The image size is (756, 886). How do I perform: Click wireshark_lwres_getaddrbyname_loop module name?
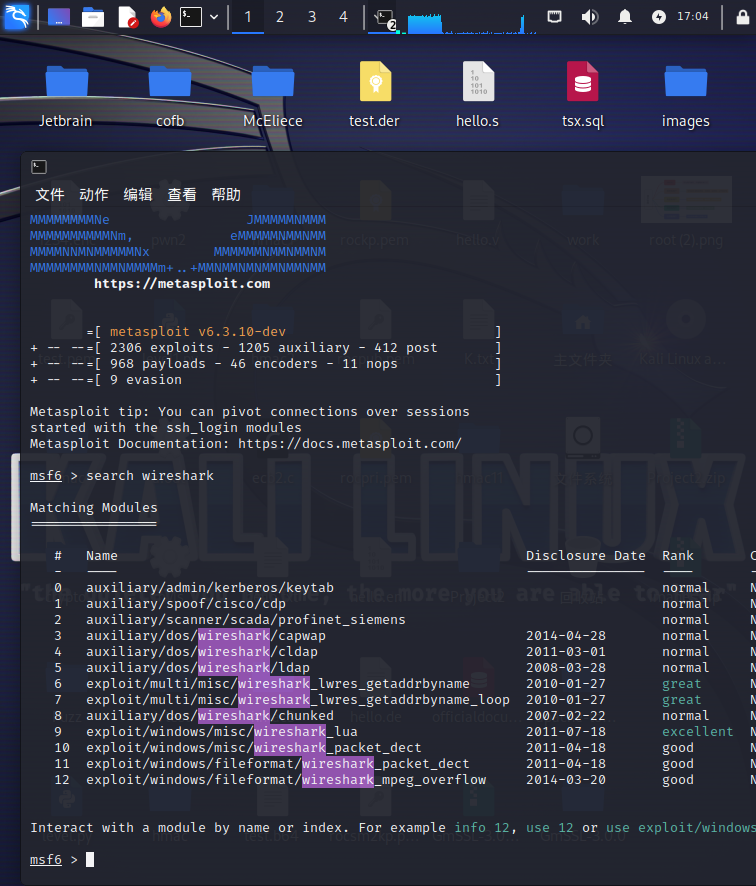point(298,700)
